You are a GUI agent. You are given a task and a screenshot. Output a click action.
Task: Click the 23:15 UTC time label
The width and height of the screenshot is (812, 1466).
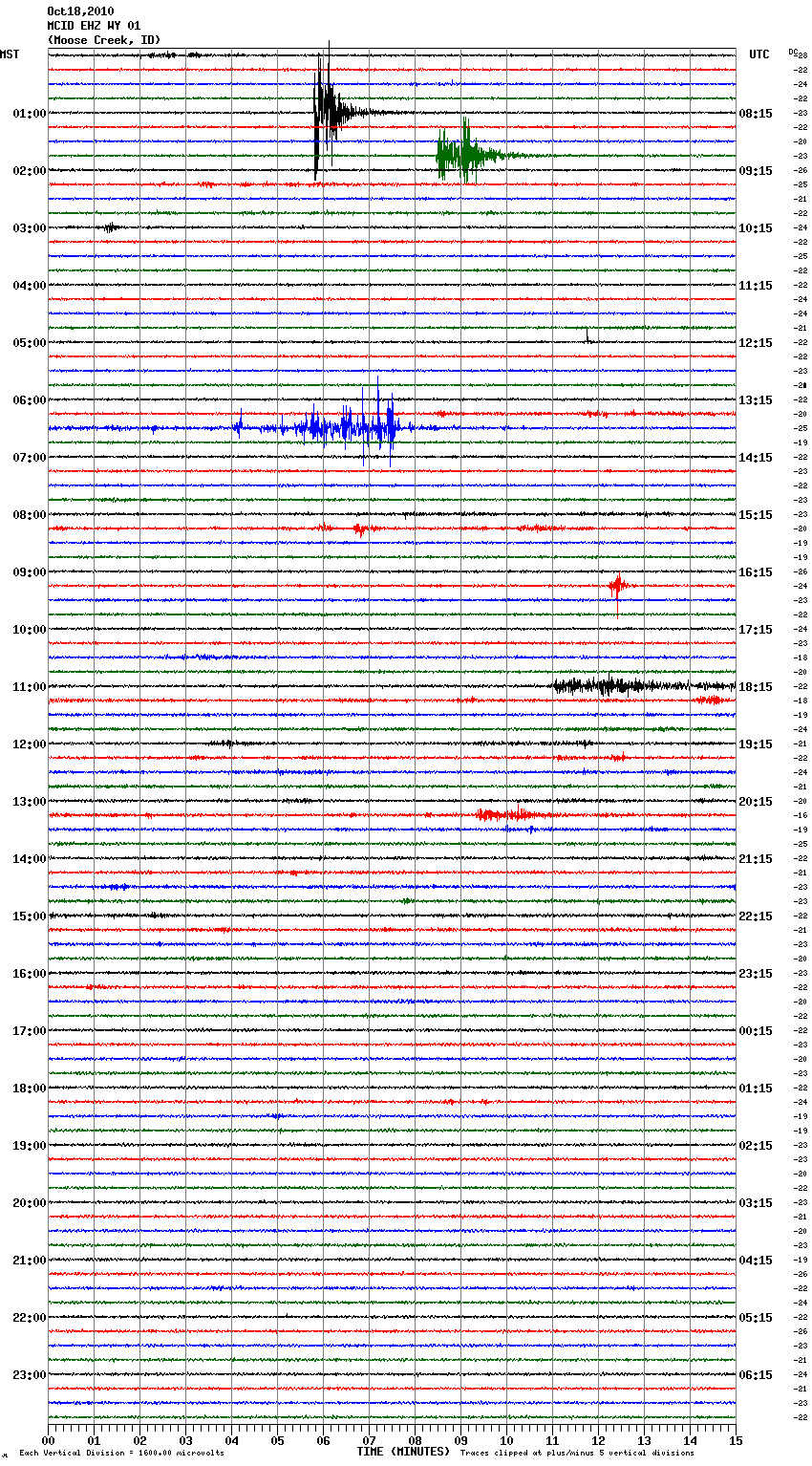tap(756, 974)
